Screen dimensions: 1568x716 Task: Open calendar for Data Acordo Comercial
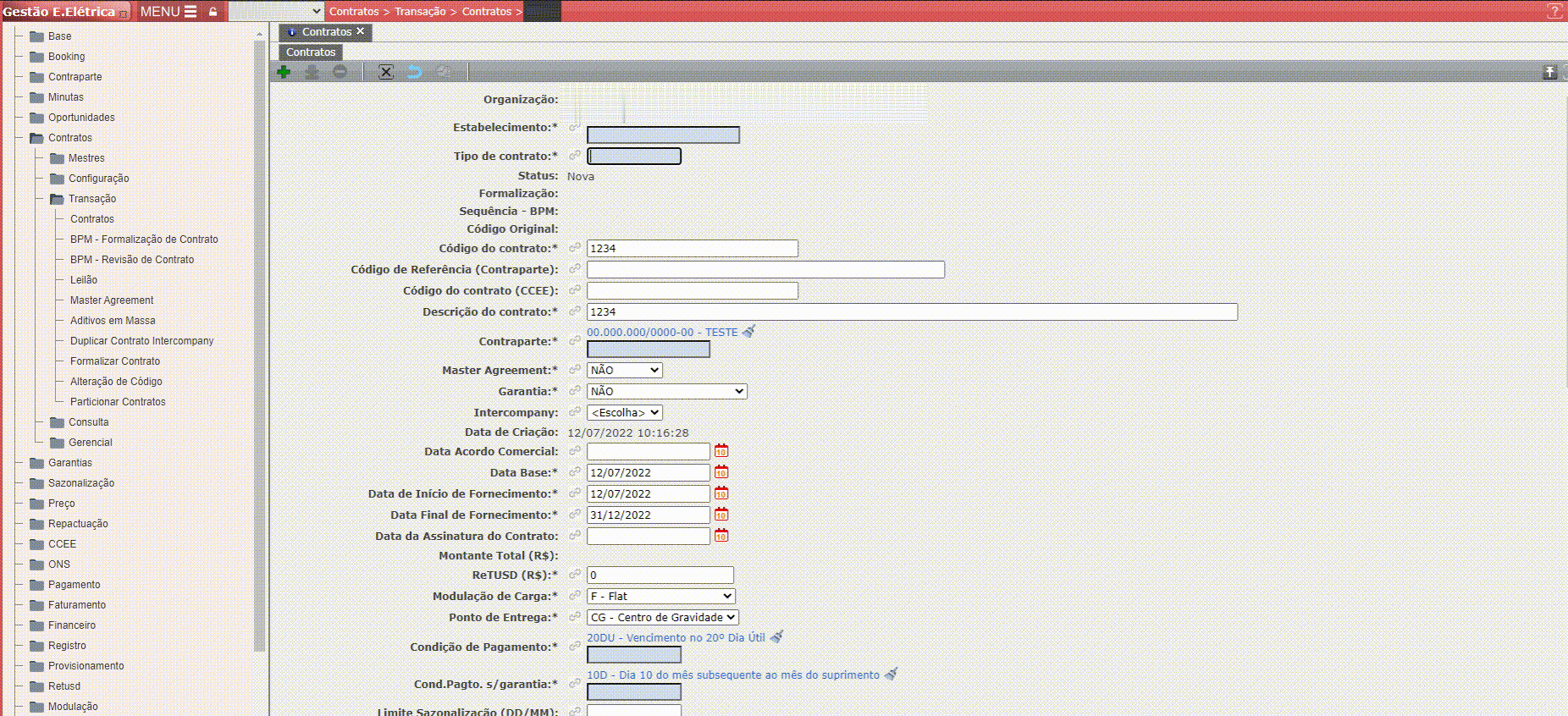coord(721,451)
